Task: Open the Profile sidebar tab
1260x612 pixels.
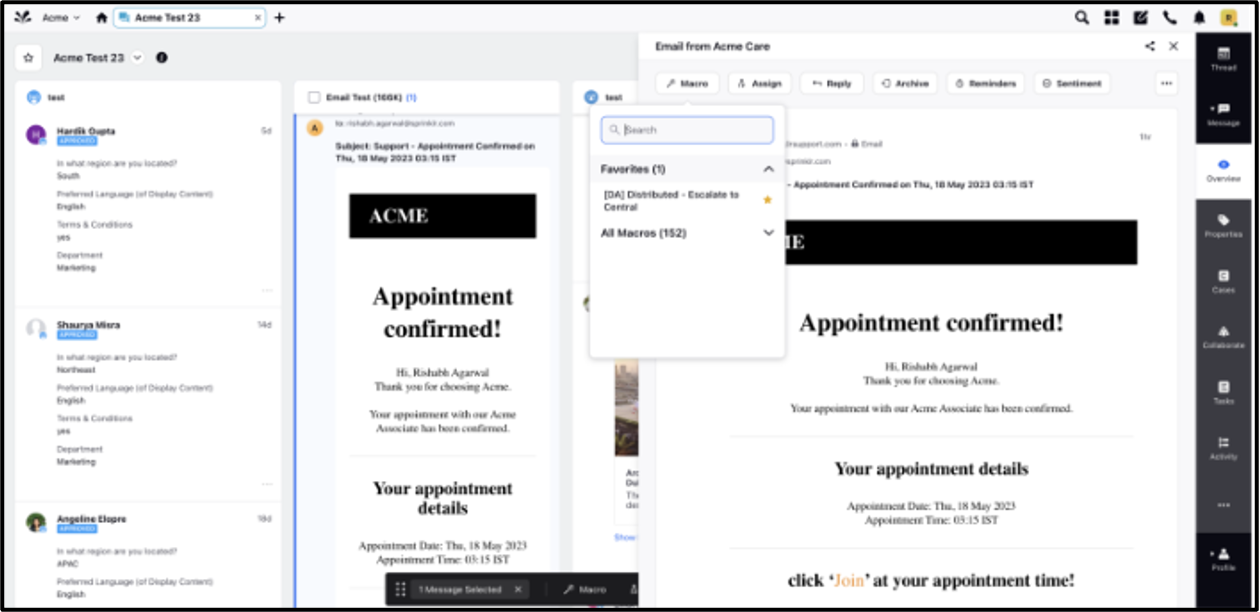Action: point(1223,560)
